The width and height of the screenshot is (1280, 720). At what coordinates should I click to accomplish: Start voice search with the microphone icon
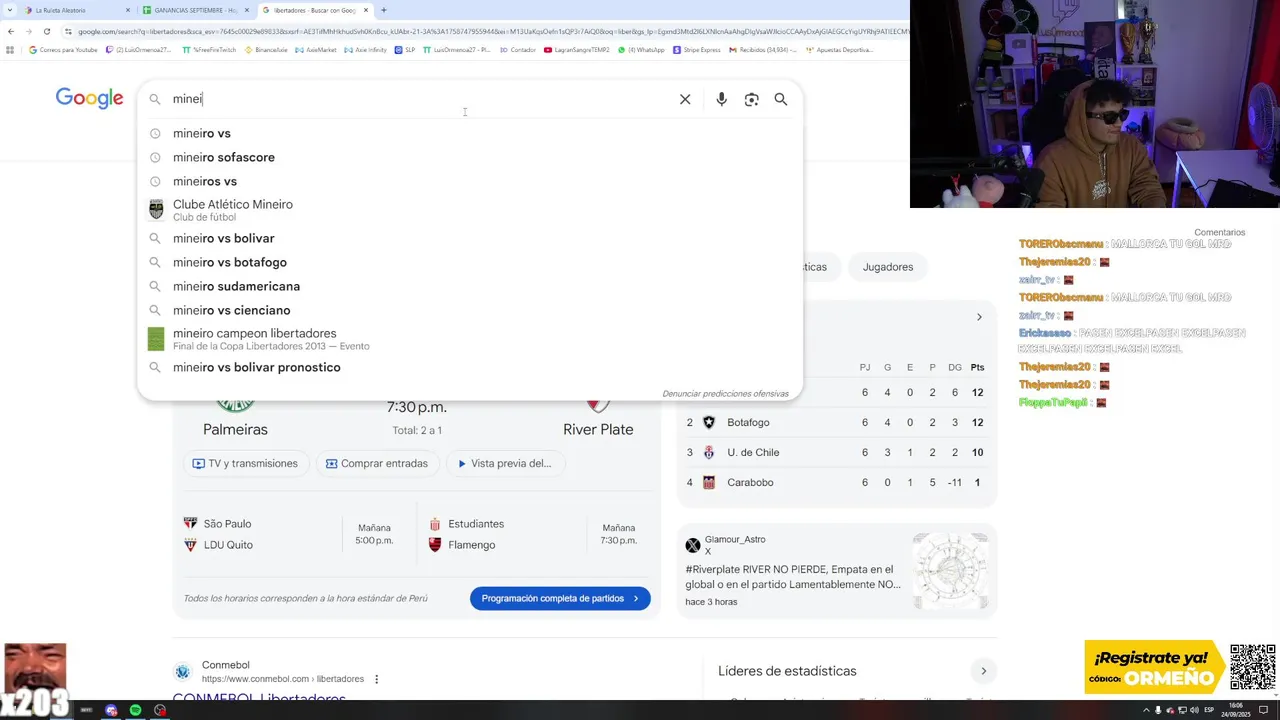(721, 99)
